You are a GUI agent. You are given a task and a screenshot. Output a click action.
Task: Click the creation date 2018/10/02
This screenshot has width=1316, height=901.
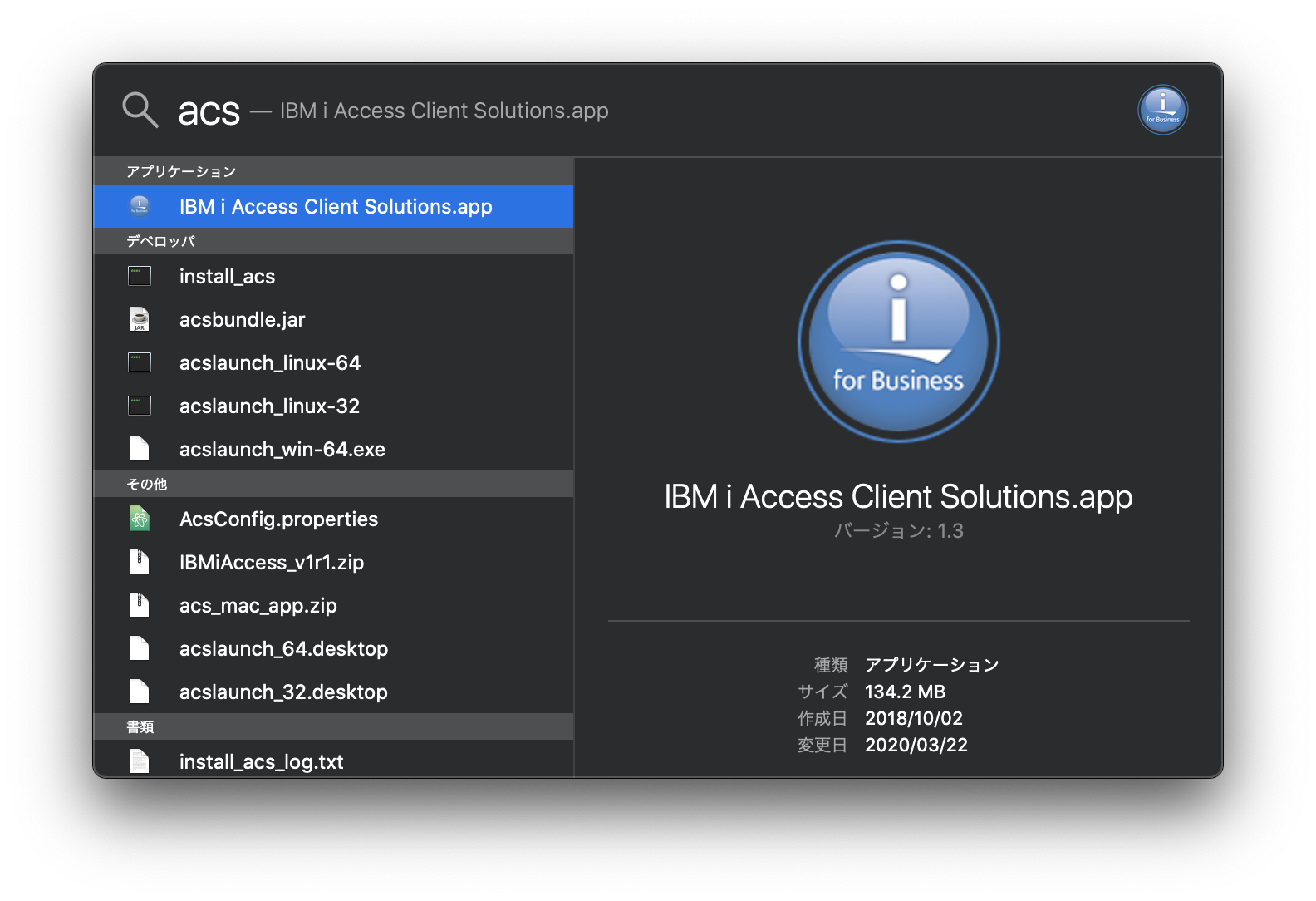click(914, 718)
